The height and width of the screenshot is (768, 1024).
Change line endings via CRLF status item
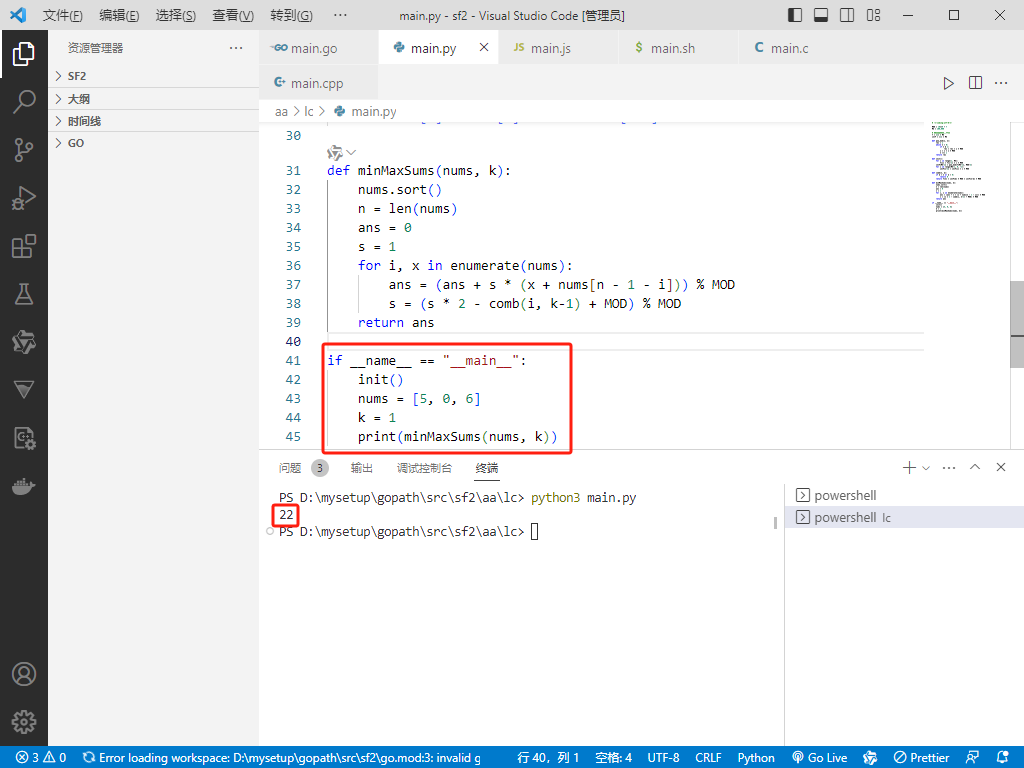pyautogui.click(x=708, y=758)
